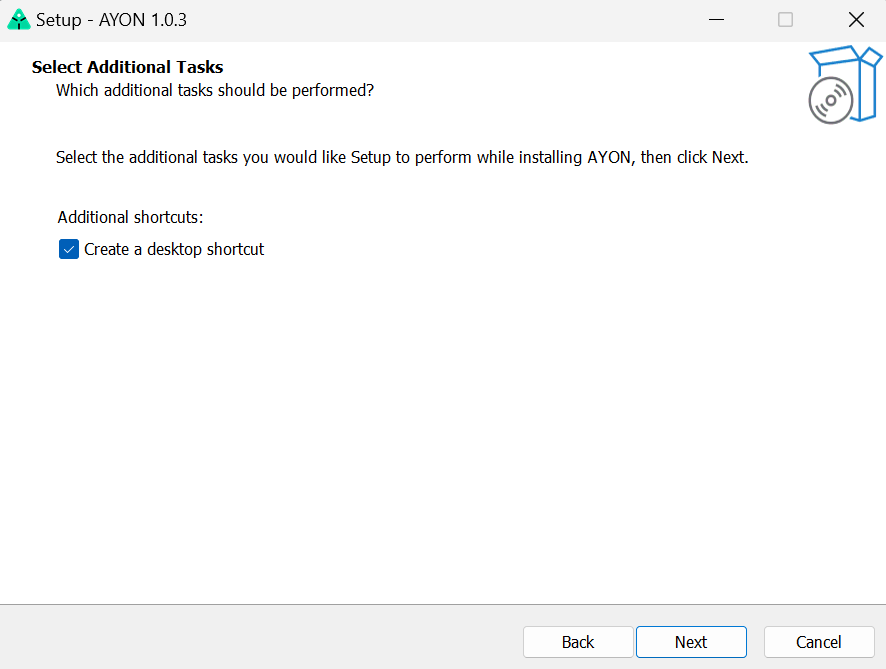
Task: Uncheck the desktop shortcut checkbox
Action: point(68,249)
